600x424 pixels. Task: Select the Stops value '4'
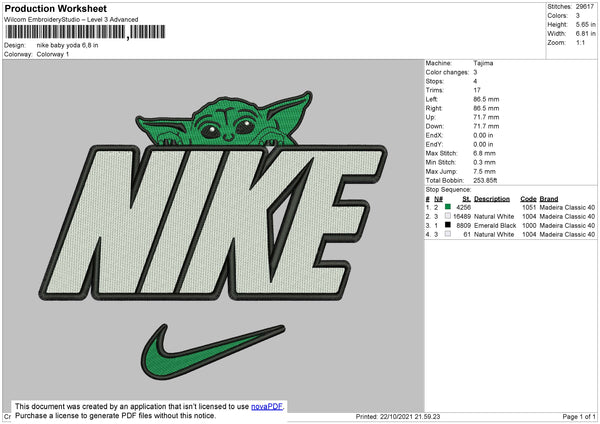(x=475, y=81)
